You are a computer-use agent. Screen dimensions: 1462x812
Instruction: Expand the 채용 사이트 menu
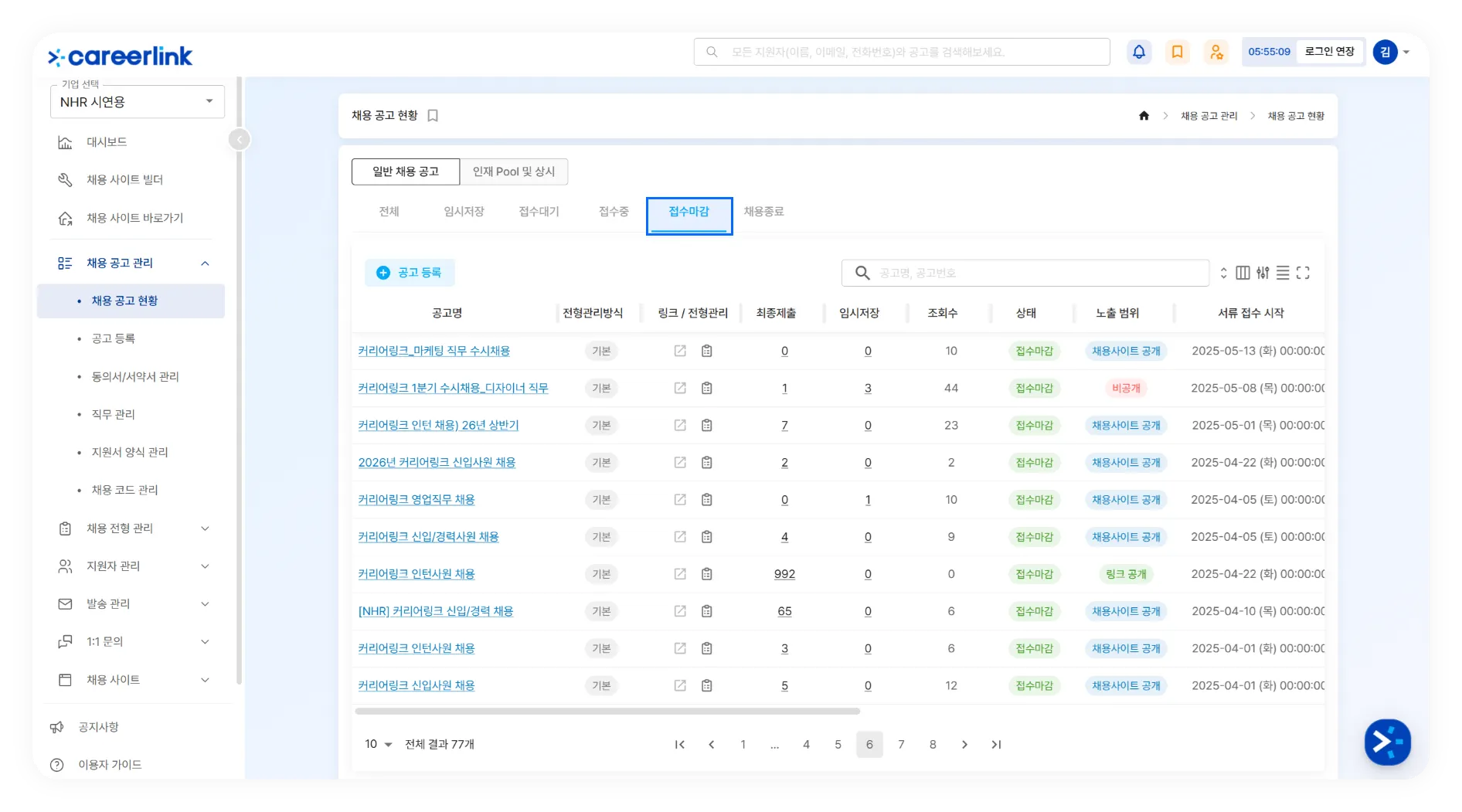(205, 680)
